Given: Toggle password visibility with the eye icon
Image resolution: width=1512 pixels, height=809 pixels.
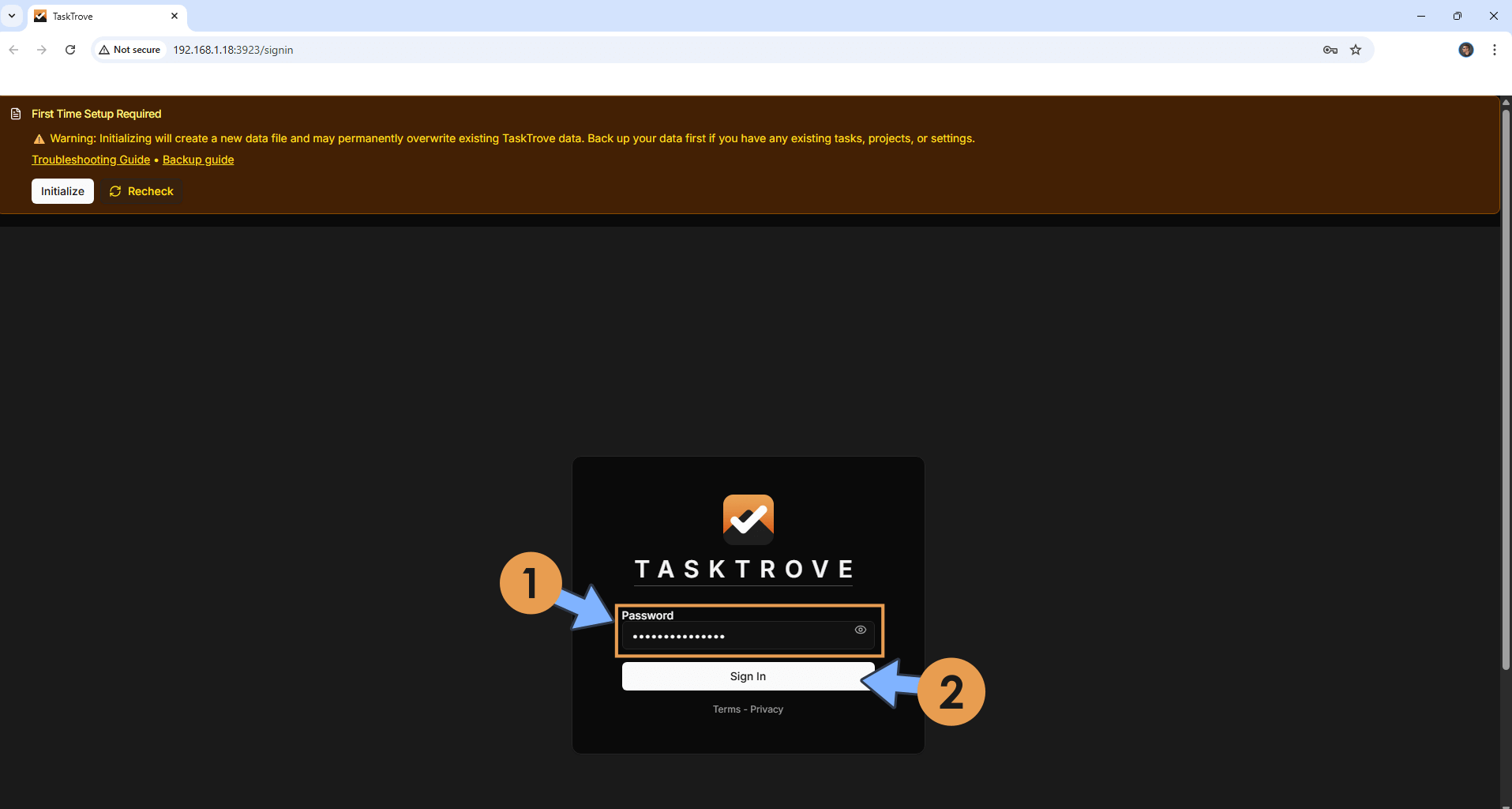Looking at the screenshot, I should coord(860,630).
